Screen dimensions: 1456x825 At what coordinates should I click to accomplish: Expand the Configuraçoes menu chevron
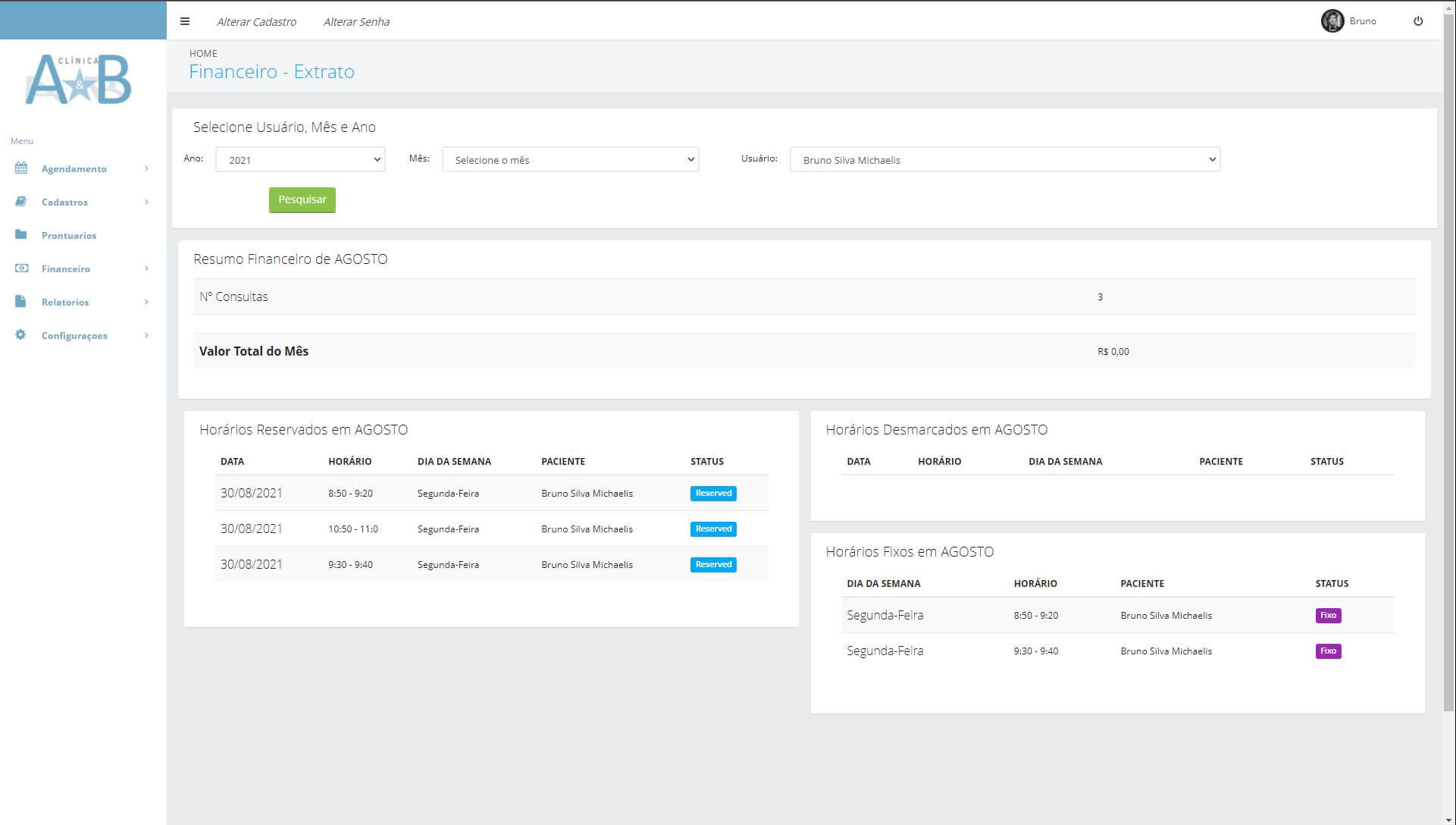click(x=146, y=335)
